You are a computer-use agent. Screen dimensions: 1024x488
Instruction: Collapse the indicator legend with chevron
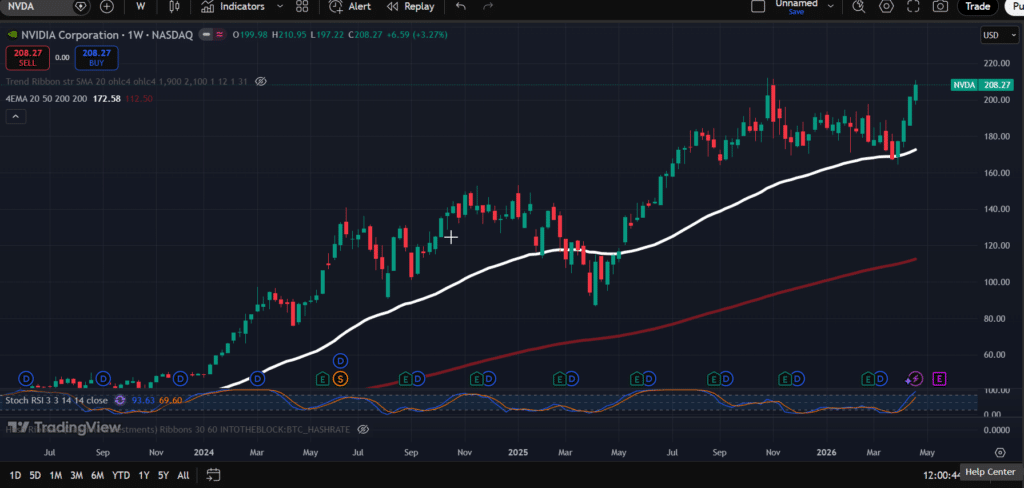tap(15, 117)
